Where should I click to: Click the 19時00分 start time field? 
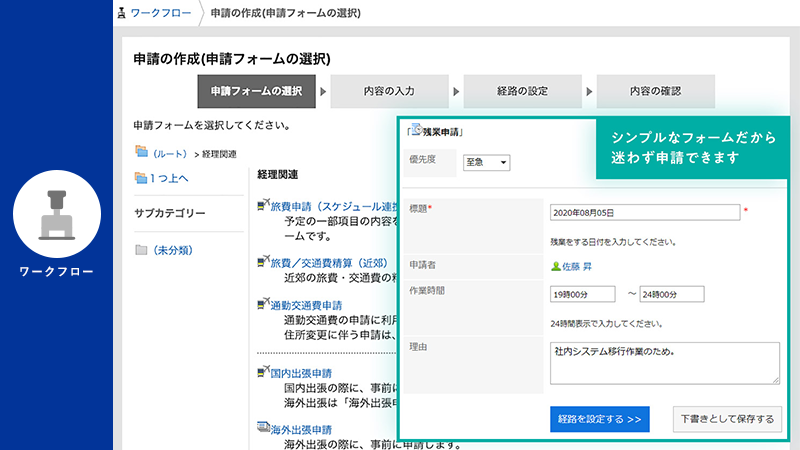584,294
